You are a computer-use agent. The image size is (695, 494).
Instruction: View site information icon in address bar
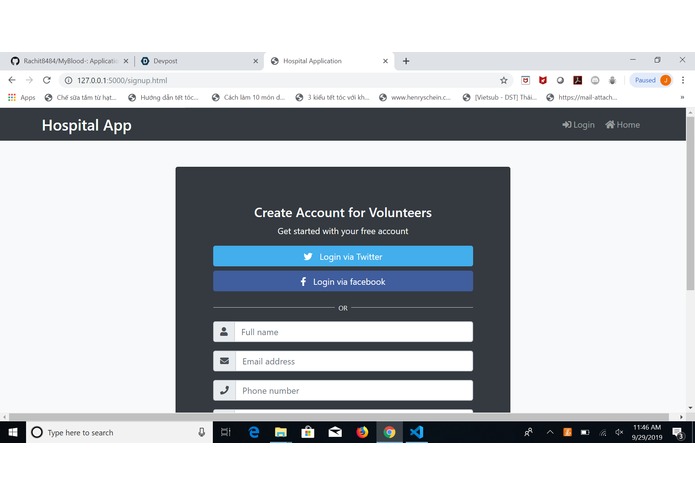[68, 81]
